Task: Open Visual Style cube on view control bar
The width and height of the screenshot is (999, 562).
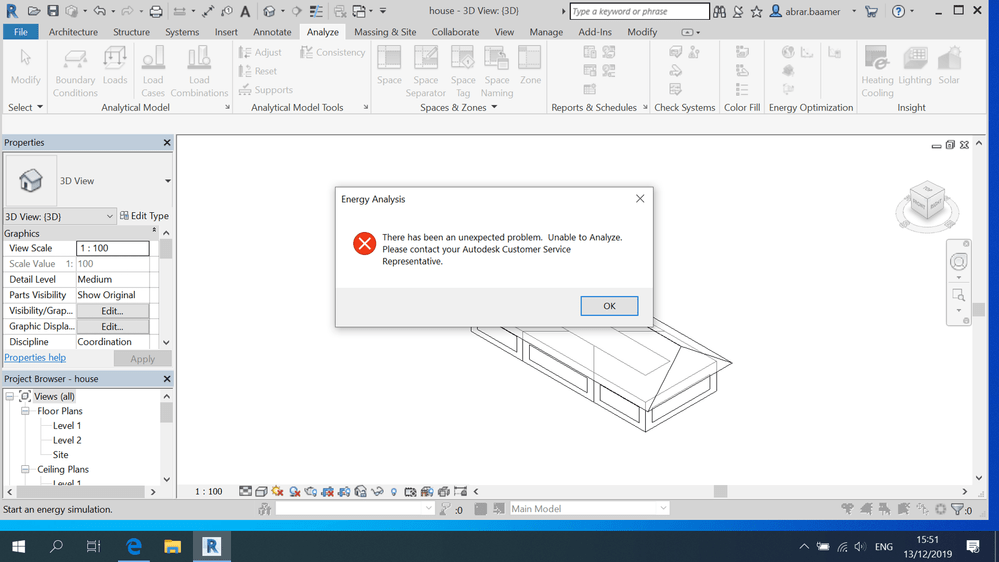Action: coord(261,491)
